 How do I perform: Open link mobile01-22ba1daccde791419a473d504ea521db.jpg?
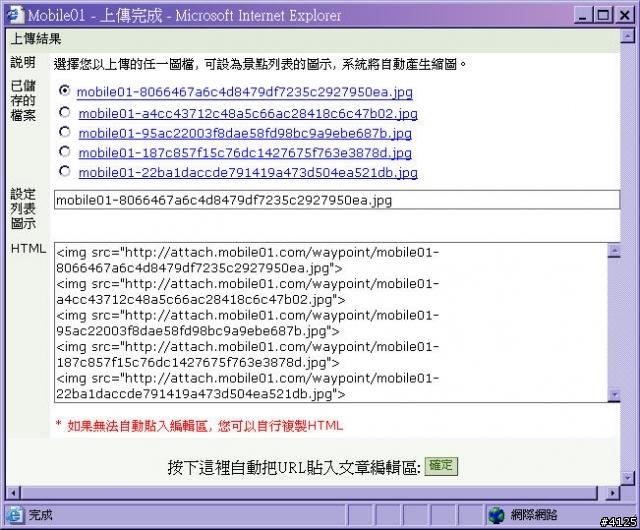(x=248, y=173)
